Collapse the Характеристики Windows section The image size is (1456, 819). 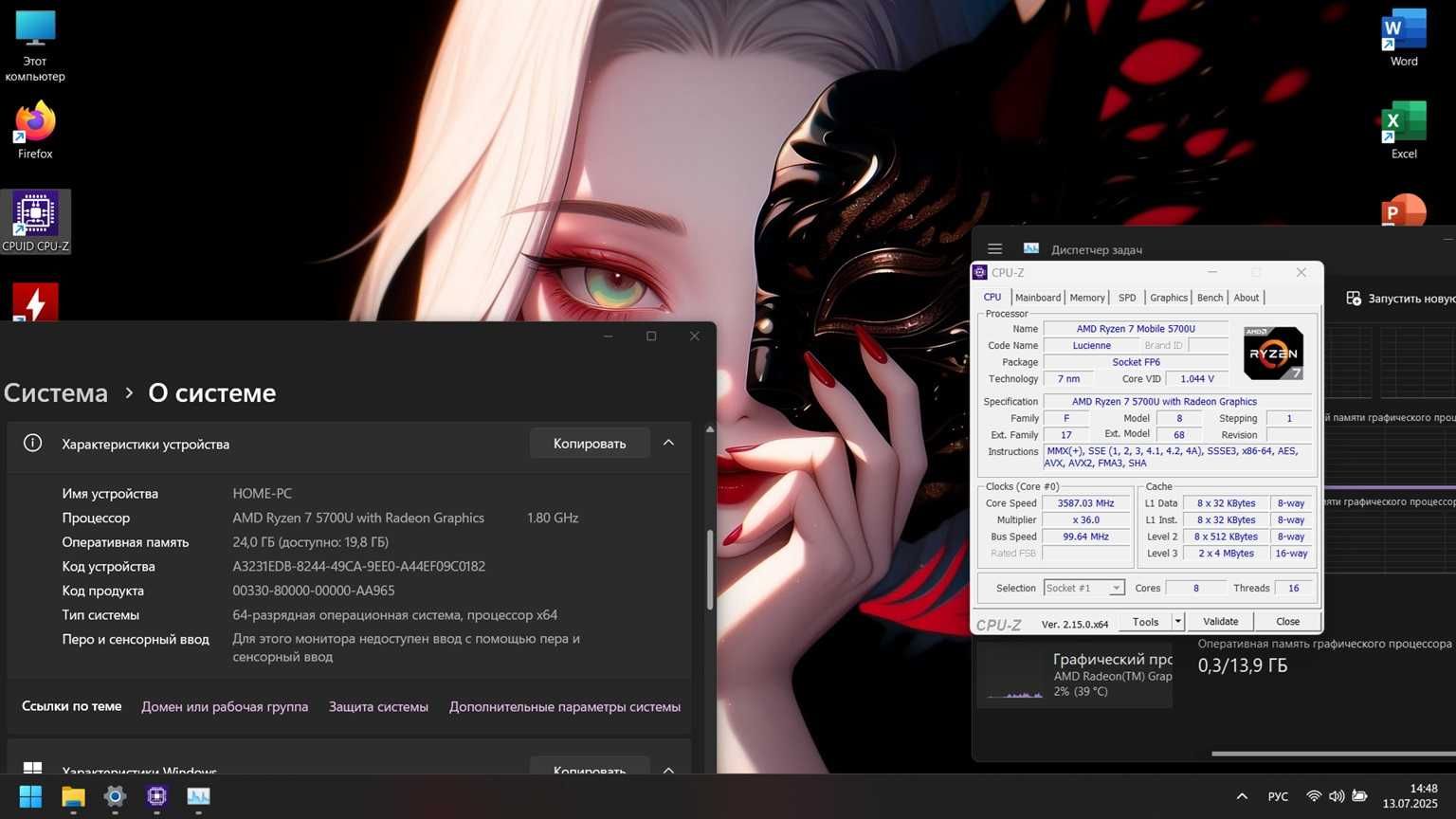(x=668, y=770)
